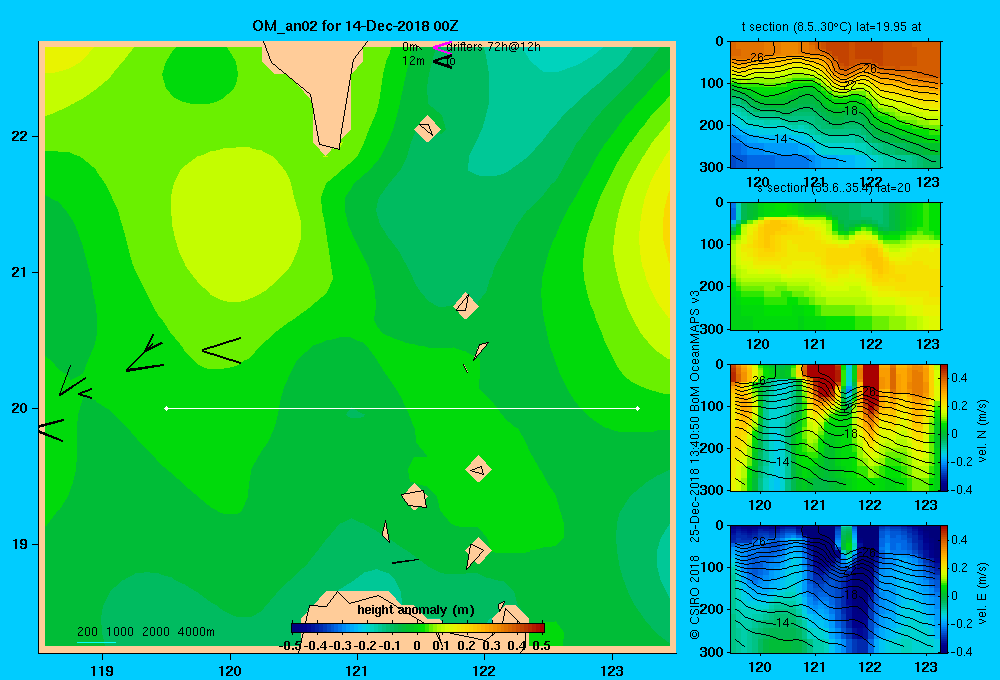This screenshot has width=1000, height=680.
Task: Click latitude label 21 on main map
Action: [20, 272]
